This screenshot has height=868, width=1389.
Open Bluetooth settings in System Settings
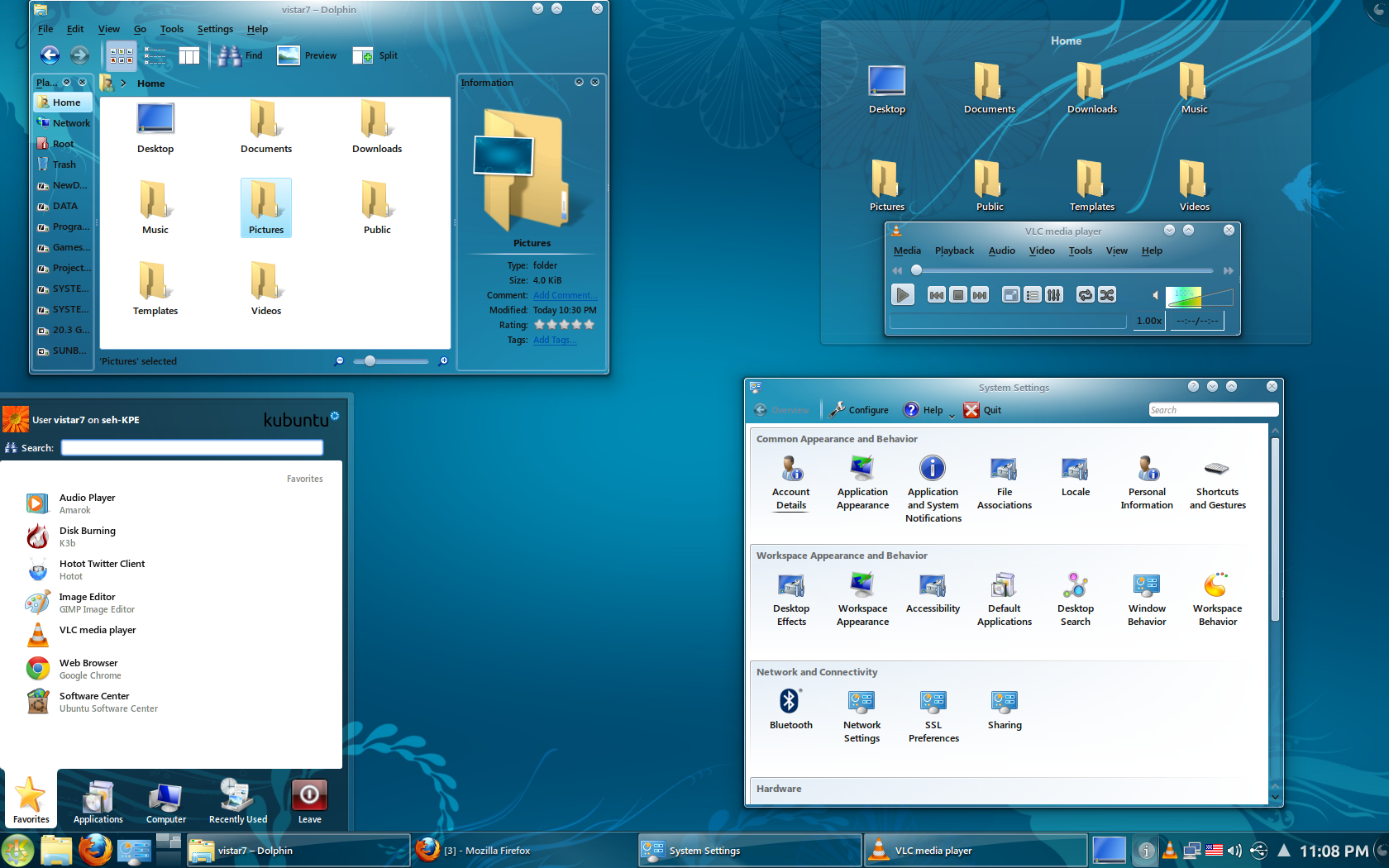(x=790, y=709)
